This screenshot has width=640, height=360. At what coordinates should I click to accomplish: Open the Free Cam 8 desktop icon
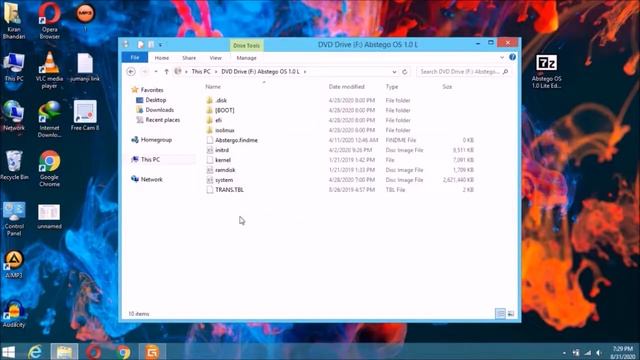(85, 116)
